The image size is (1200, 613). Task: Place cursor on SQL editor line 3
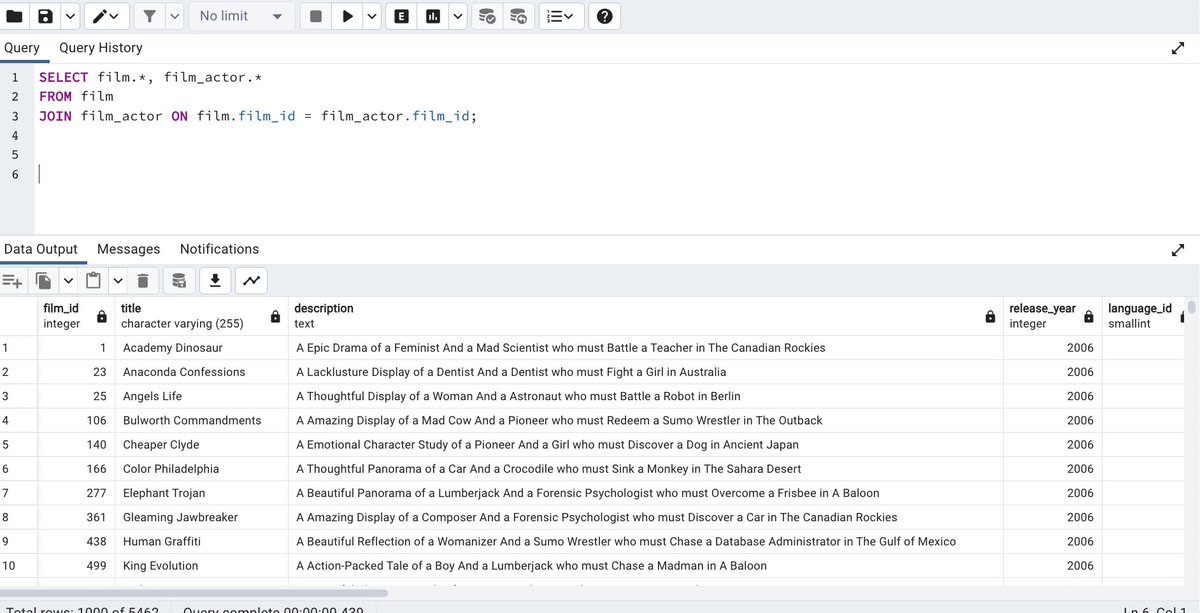[616, 116]
